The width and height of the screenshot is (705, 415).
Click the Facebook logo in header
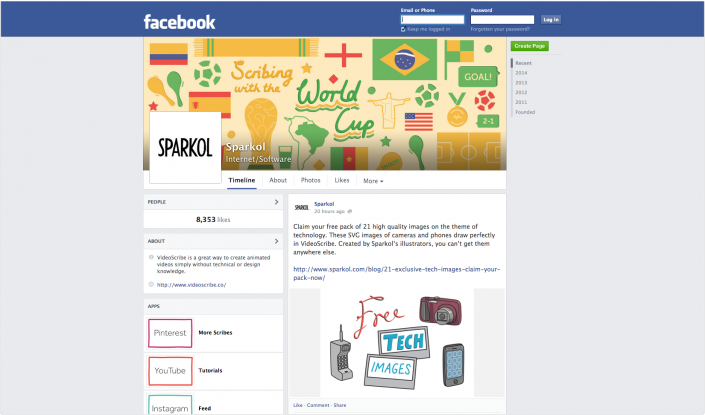179,22
